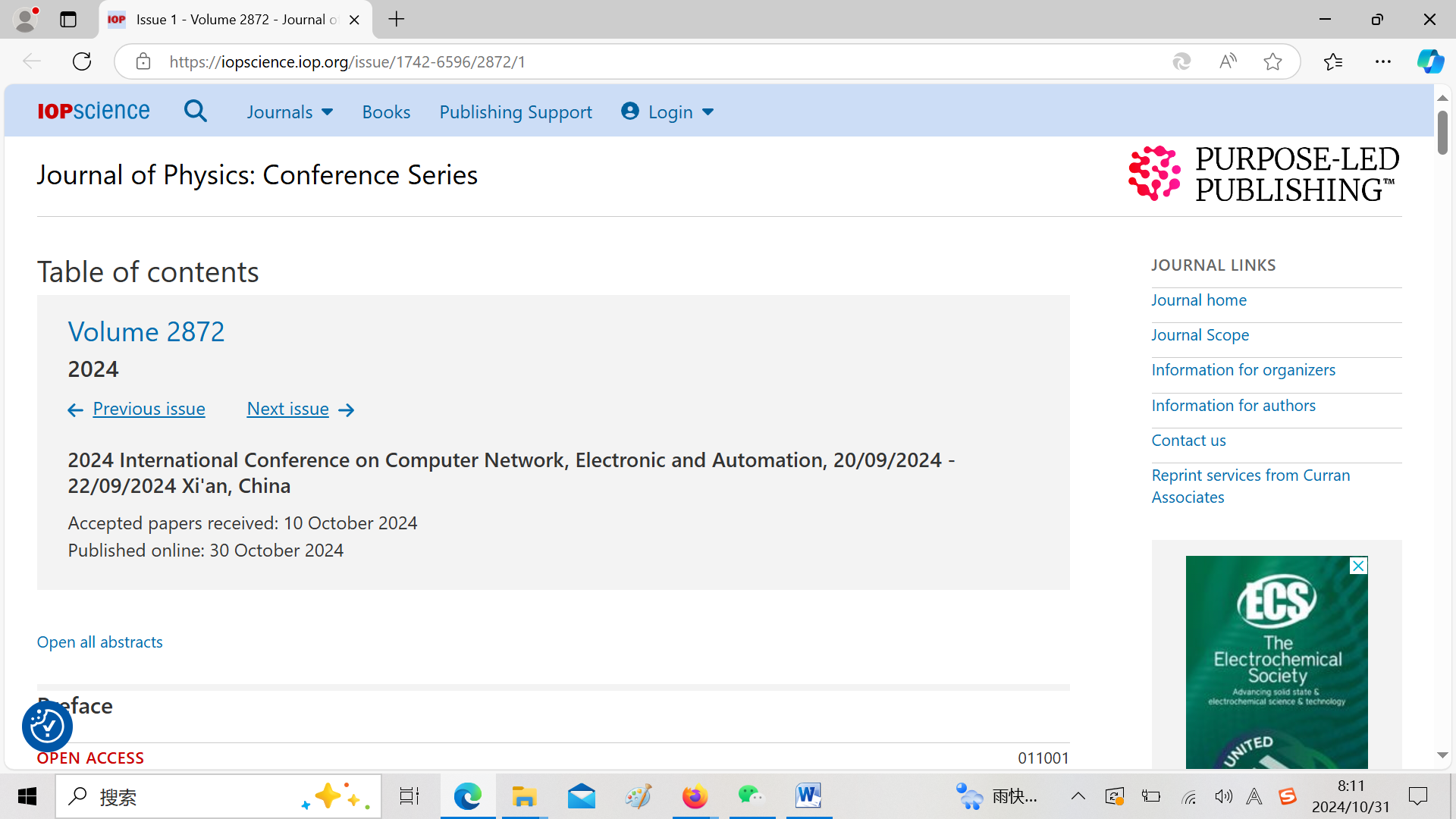Expand the Login dropdown
Image resolution: width=1456 pixels, height=819 pixels.
point(667,112)
